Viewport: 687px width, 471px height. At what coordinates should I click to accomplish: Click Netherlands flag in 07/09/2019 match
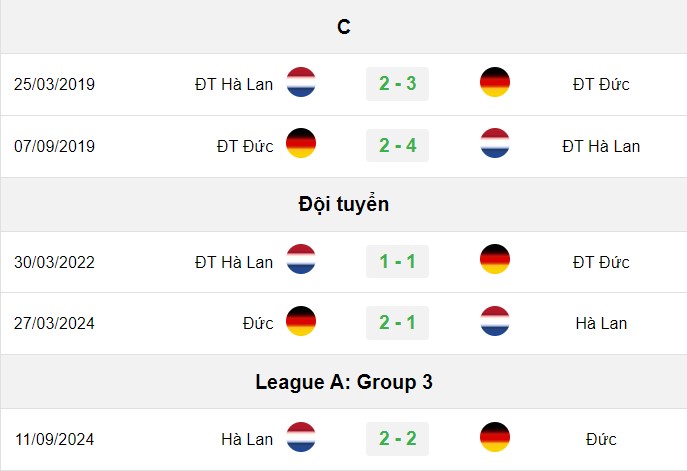[495, 143]
